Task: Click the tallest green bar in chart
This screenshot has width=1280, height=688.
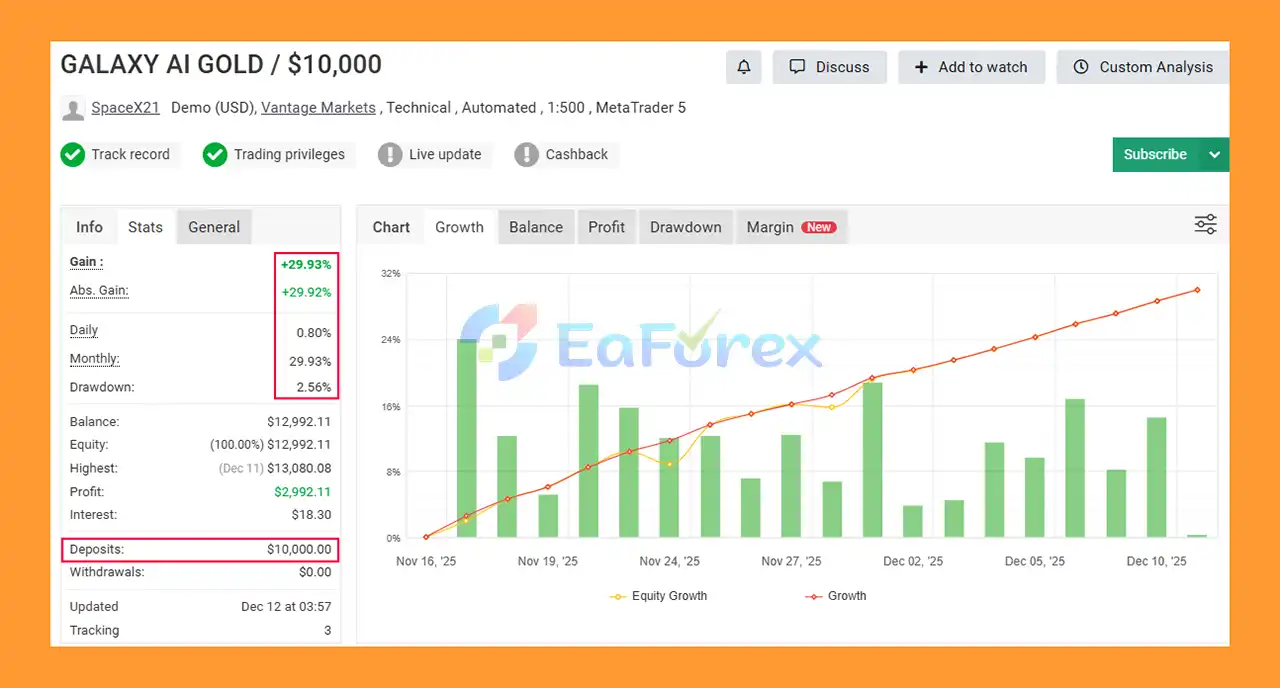Action: tap(467, 440)
